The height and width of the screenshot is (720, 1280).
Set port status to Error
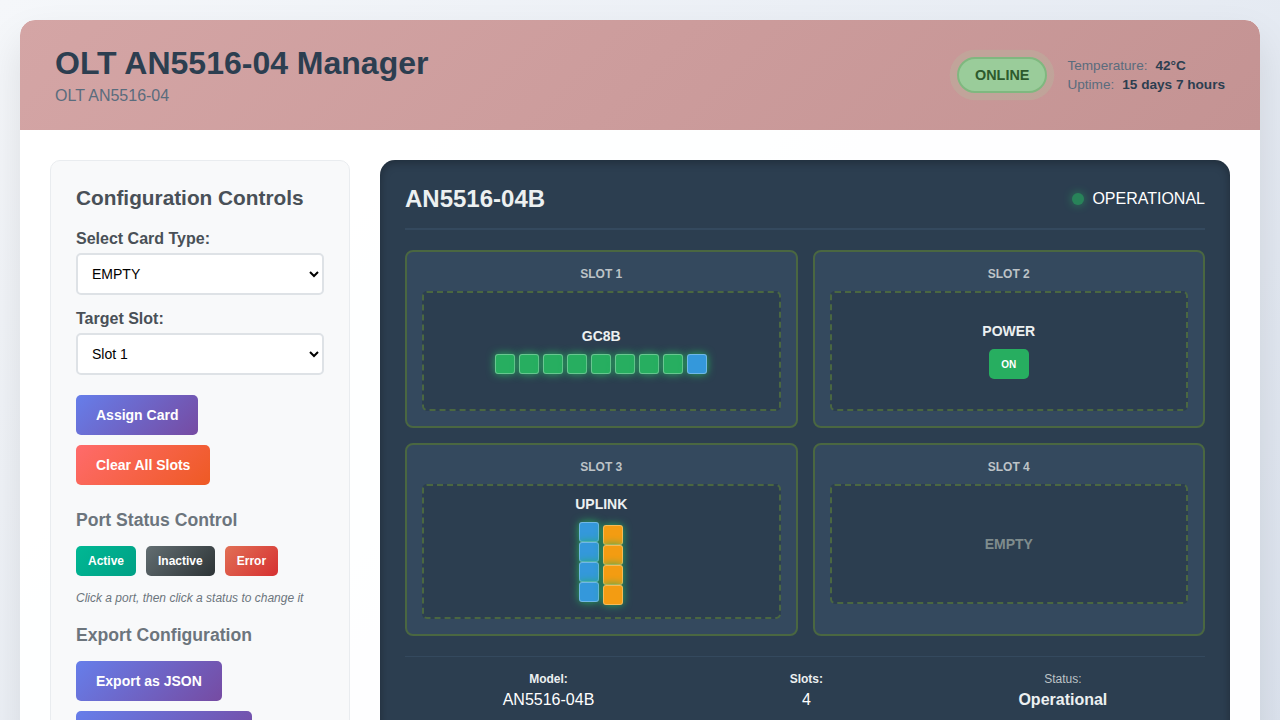[251, 561]
